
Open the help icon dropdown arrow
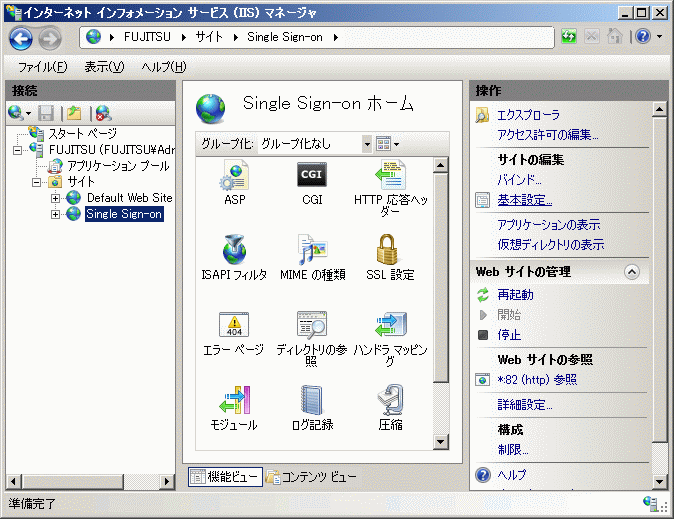tap(659, 37)
